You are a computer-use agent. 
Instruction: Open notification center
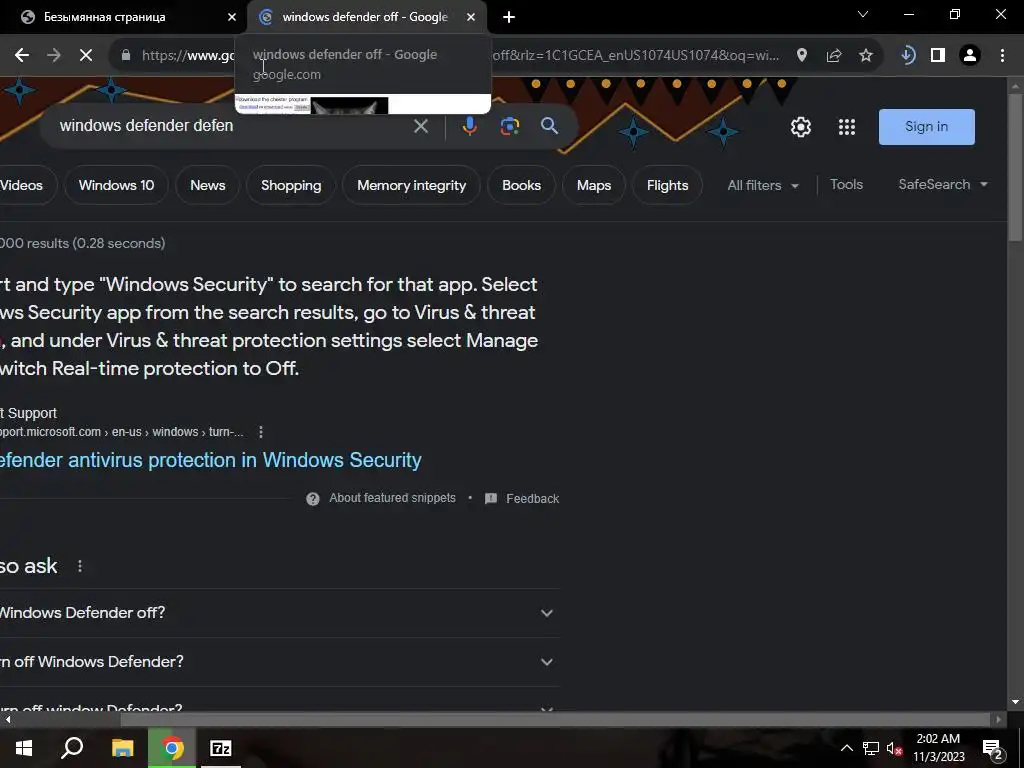tap(992, 748)
